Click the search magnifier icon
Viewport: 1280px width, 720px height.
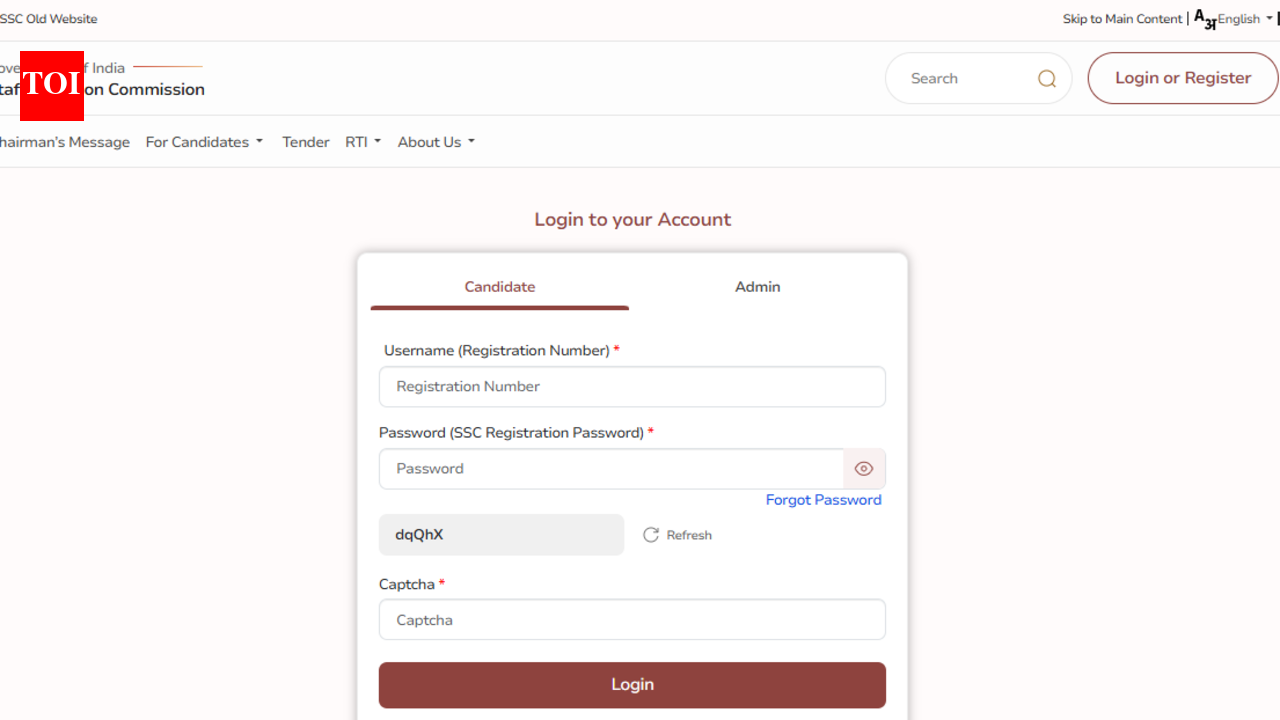coord(1046,79)
